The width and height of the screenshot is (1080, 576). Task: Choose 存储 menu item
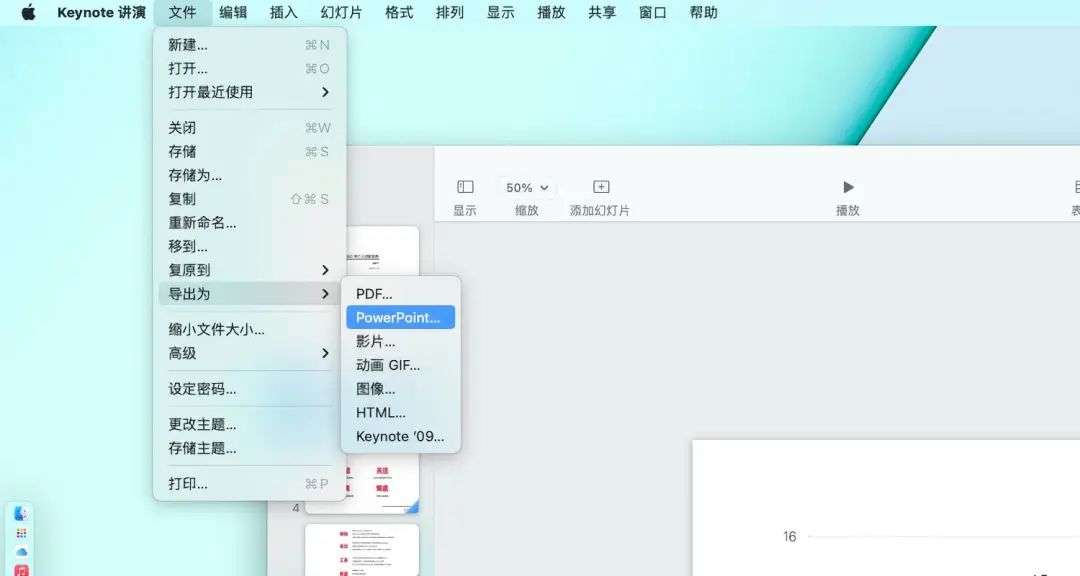pyautogui.click(x=249, y=151)
